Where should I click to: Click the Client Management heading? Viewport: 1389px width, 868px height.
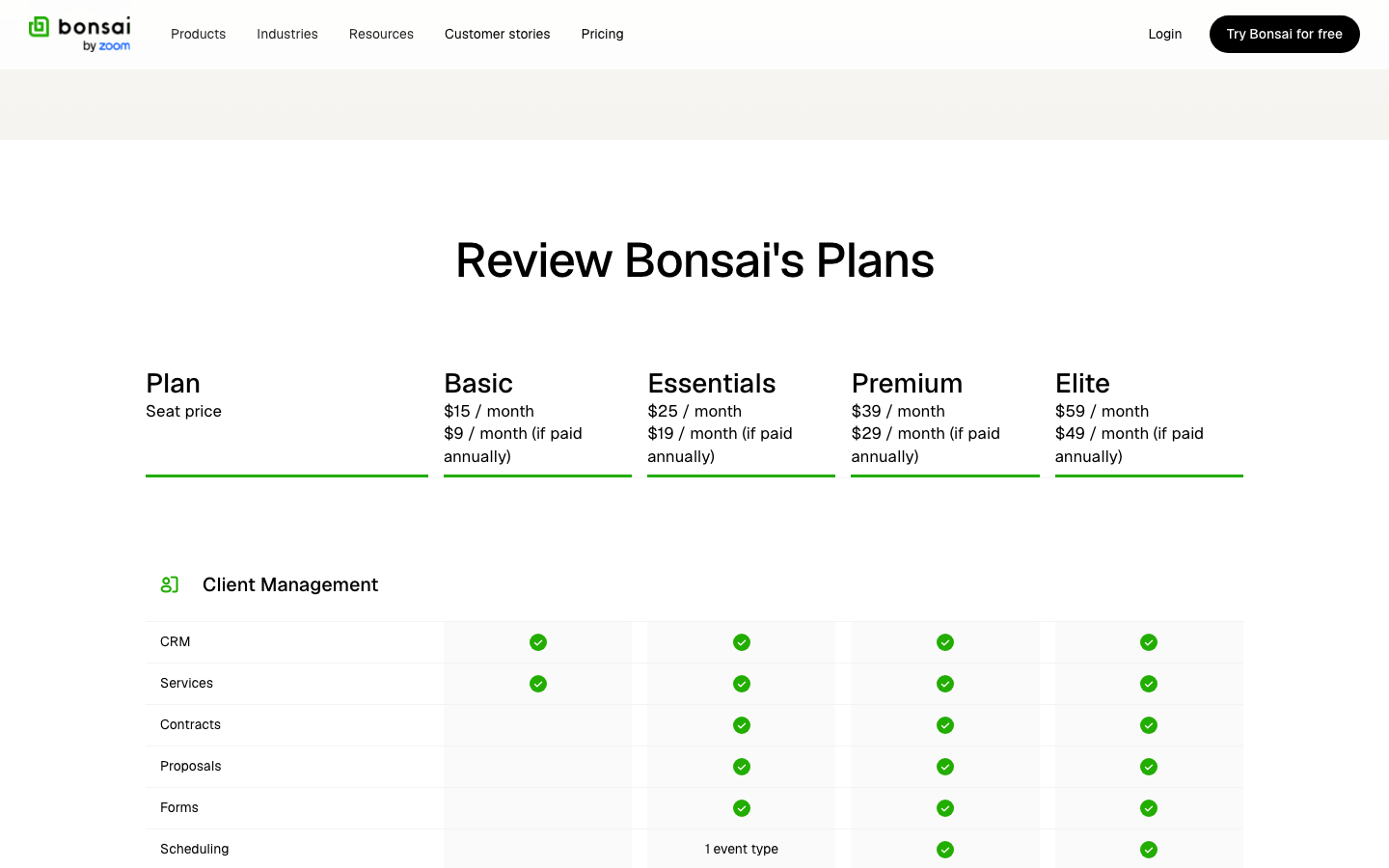tap(290, 584)
